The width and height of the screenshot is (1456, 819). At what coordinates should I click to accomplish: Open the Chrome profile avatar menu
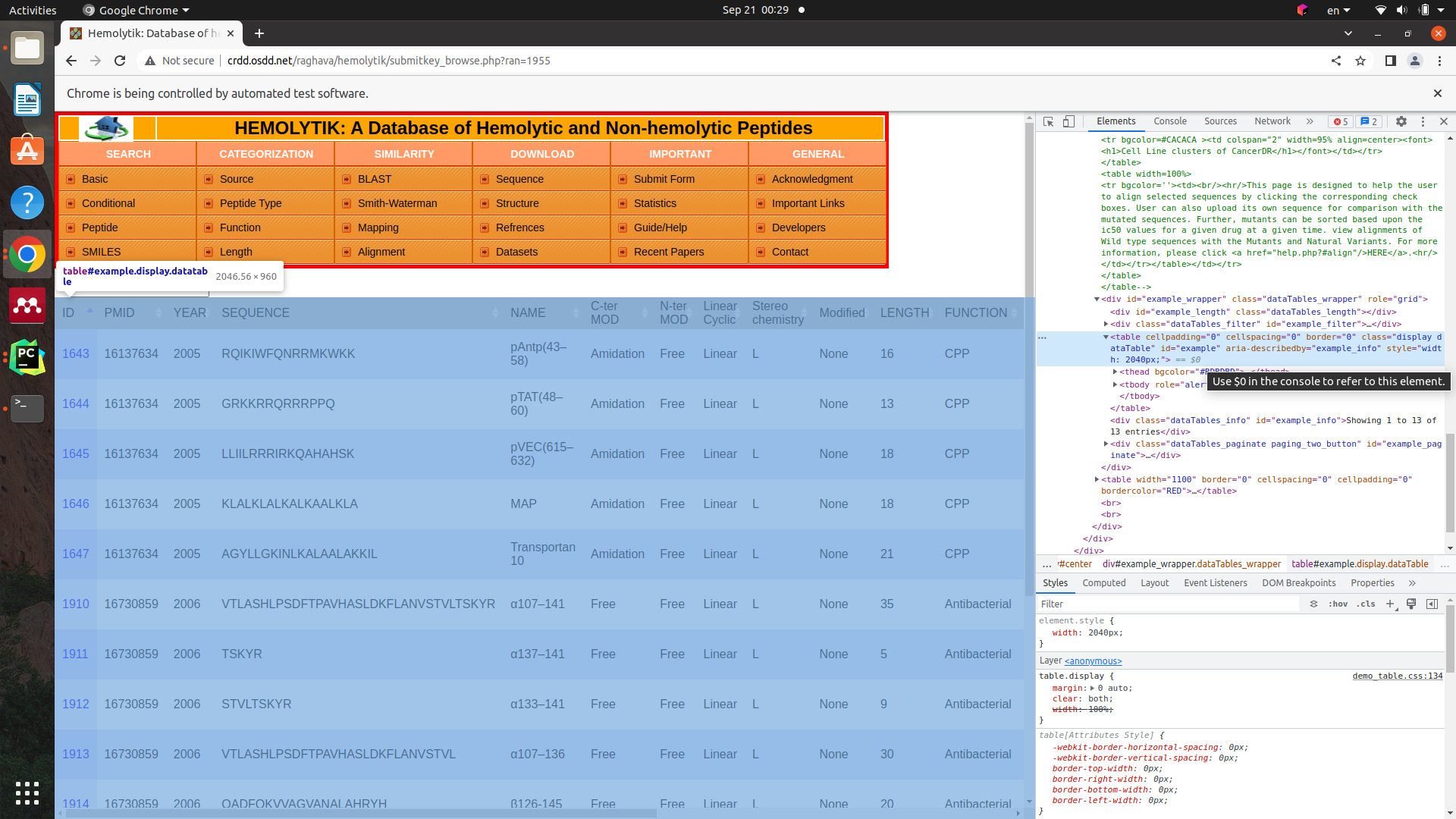tap(1415, 61)
